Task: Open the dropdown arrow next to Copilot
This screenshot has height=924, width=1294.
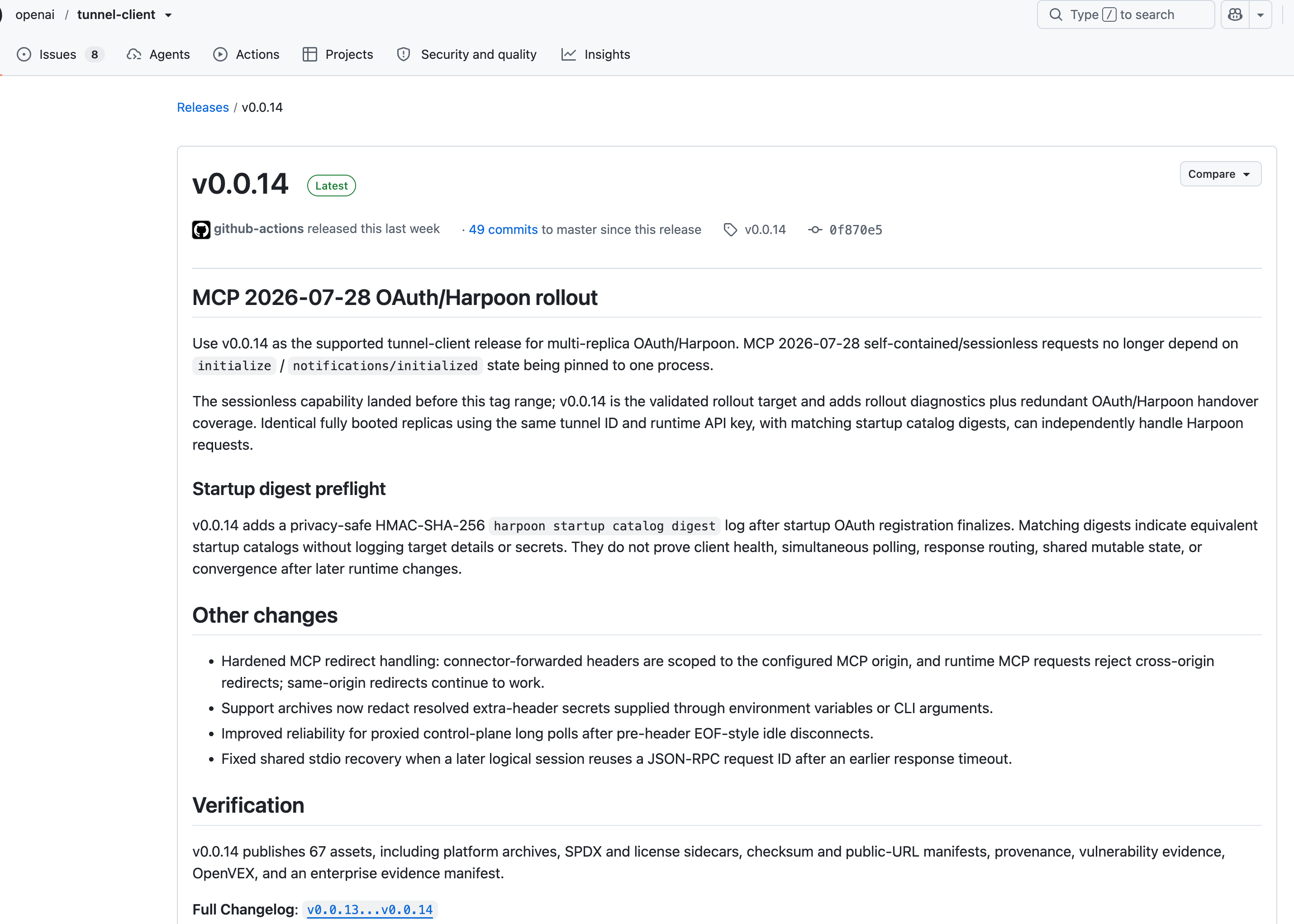Action: (x=1261, y=15)
